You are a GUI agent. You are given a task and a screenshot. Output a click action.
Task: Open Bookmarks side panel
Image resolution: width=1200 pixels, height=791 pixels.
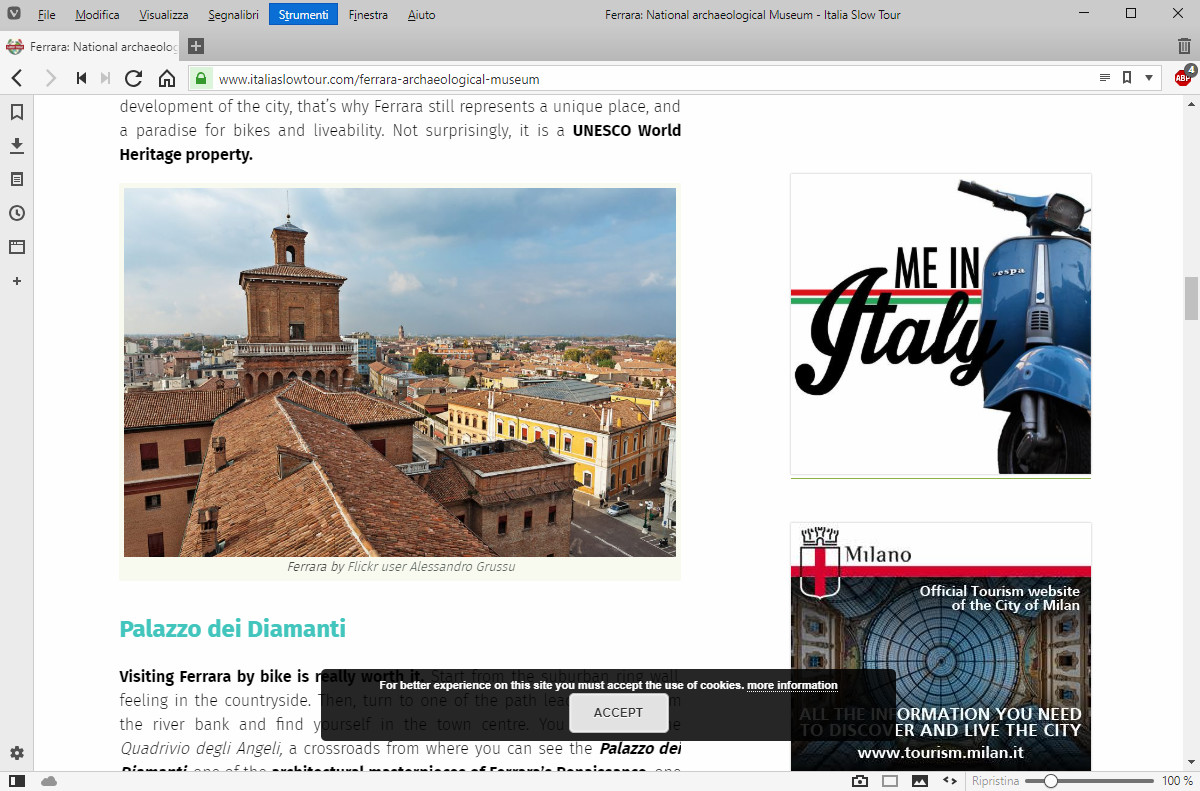17,112
